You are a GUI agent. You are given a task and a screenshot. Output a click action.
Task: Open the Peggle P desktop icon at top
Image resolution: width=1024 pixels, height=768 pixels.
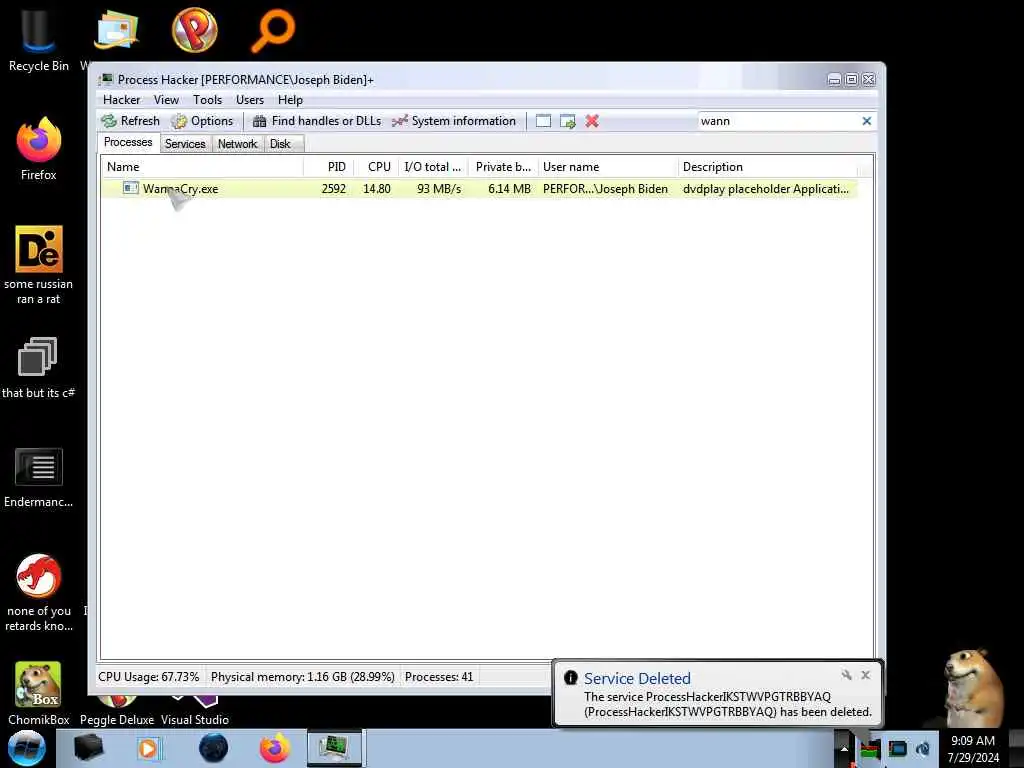click(x=195, y=29)
